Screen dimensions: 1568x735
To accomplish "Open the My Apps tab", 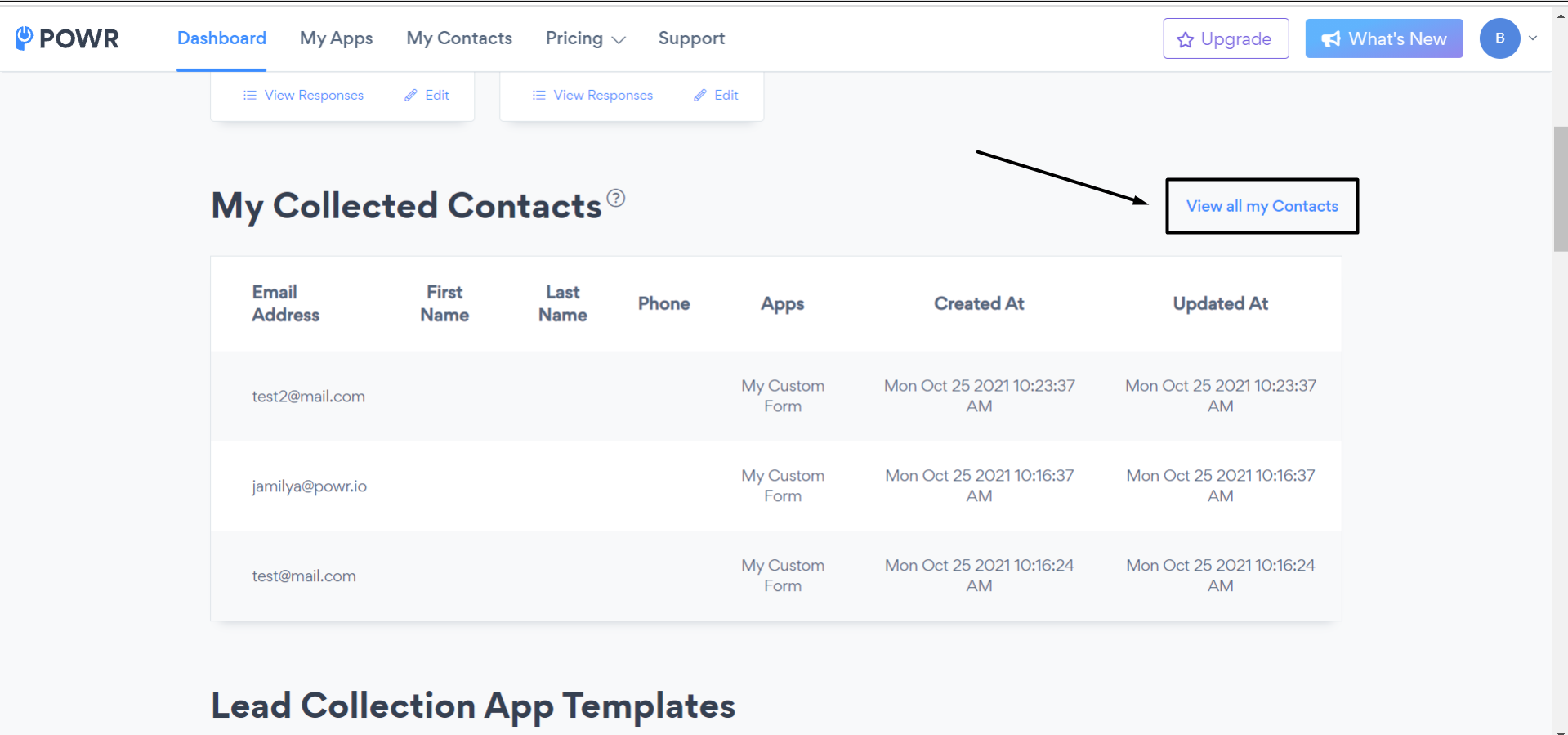I will click(336, 38).
